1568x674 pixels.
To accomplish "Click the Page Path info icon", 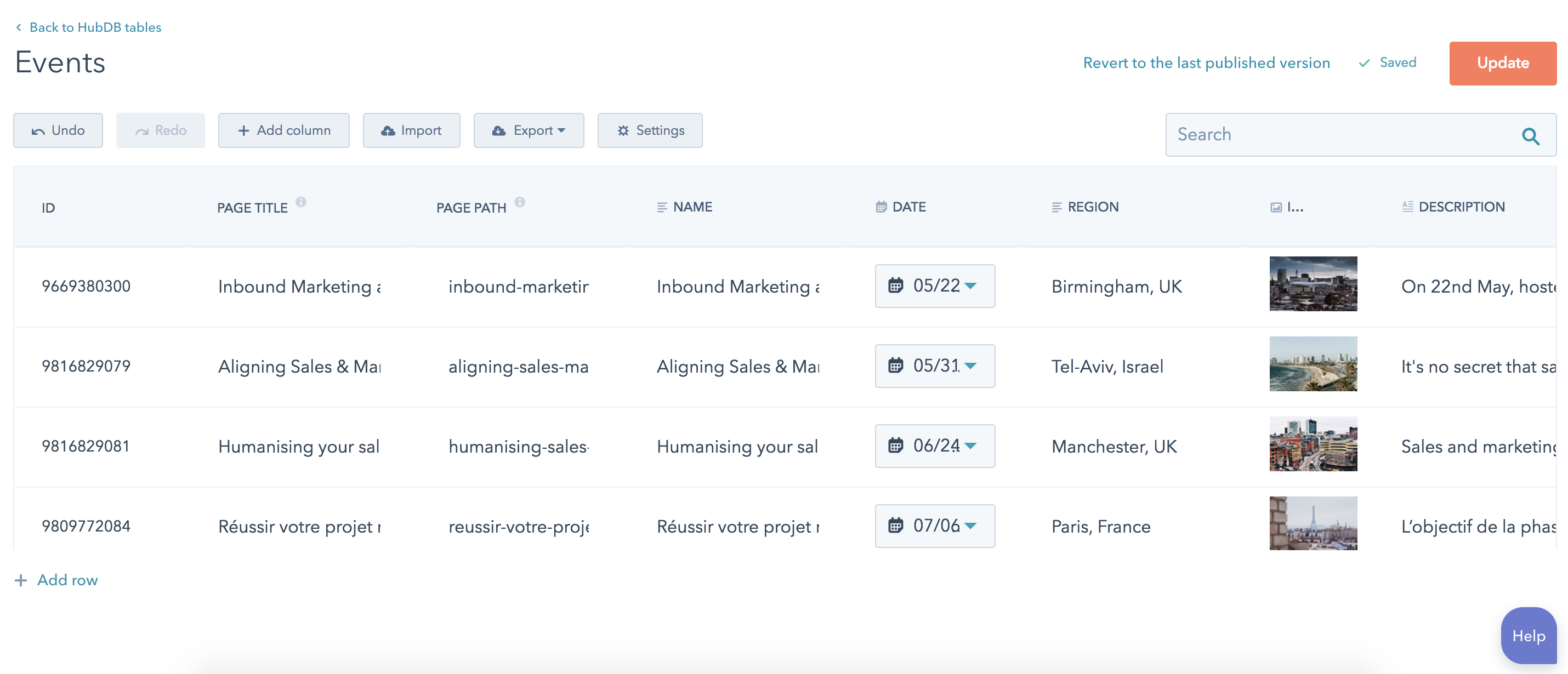I will point(520,202).
